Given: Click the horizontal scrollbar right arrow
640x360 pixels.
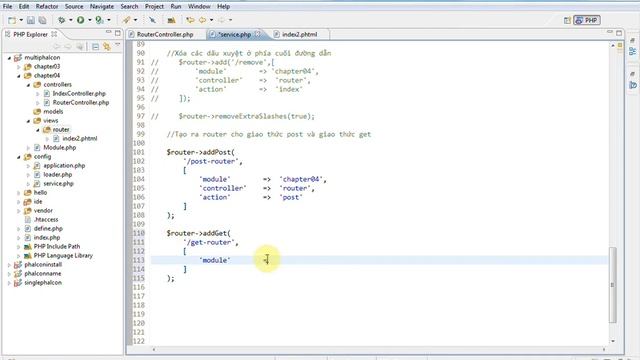Looking at the screenshot, I should (604, 349).
